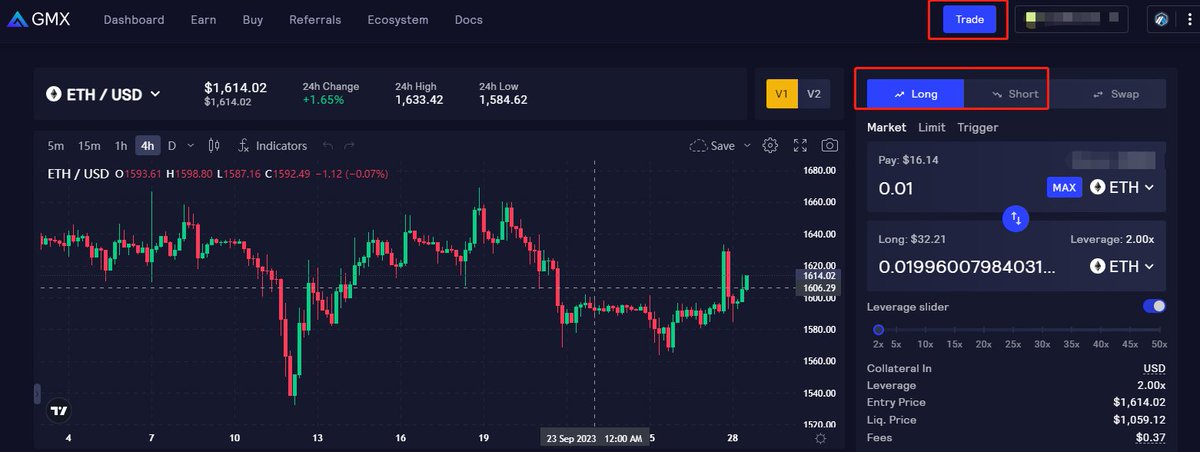
Task: Take a chart snapshot with camera icon
Action: point(829,146)
